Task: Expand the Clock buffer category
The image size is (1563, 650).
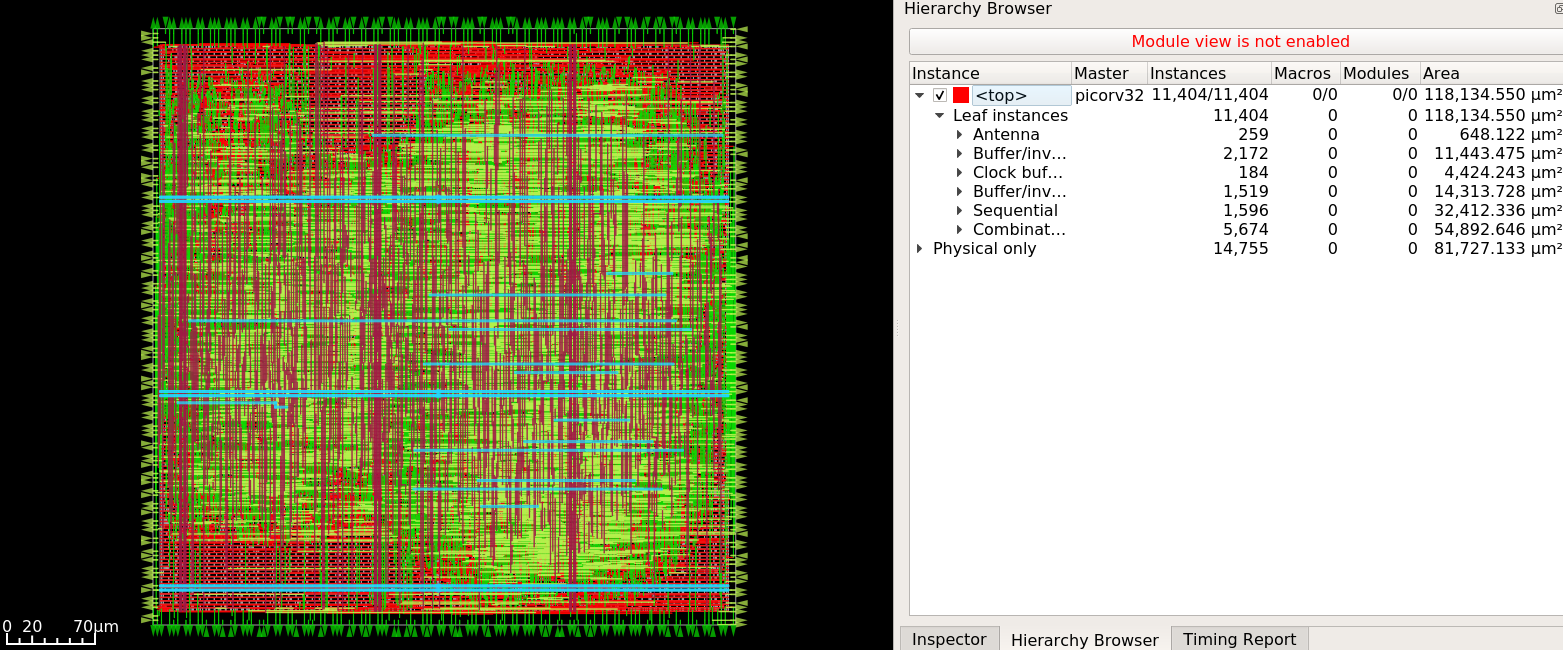Action: click(960, 172)
